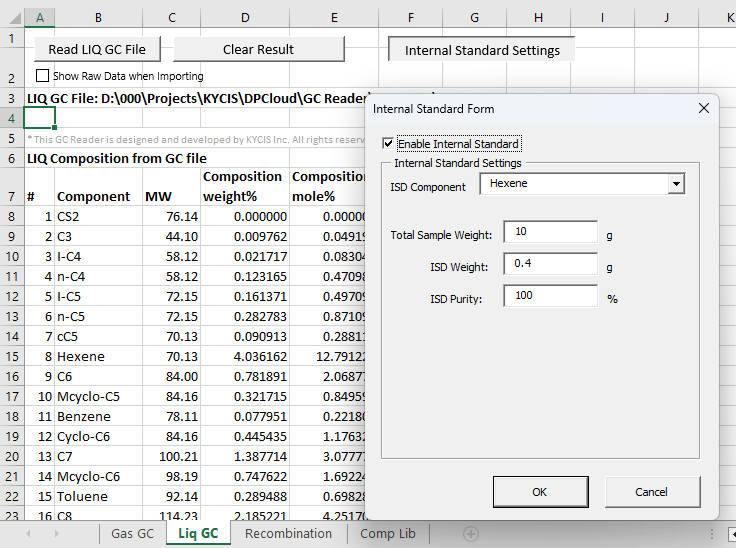The width and height of the screenshot is (736, 548).
Task: Click the next sheet navigation arrow
Action: (57, 533)
